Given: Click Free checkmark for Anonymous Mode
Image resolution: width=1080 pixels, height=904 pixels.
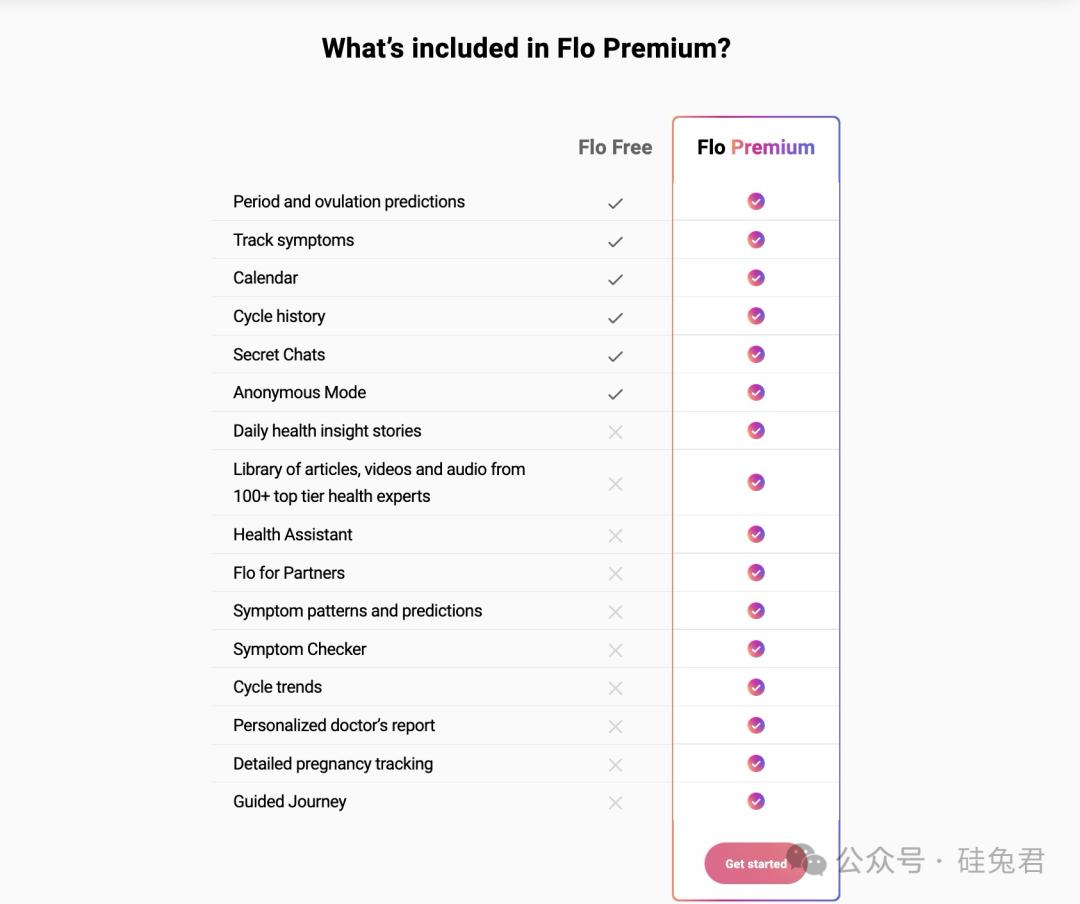Looking at the screenshot, I should (615, 394).
